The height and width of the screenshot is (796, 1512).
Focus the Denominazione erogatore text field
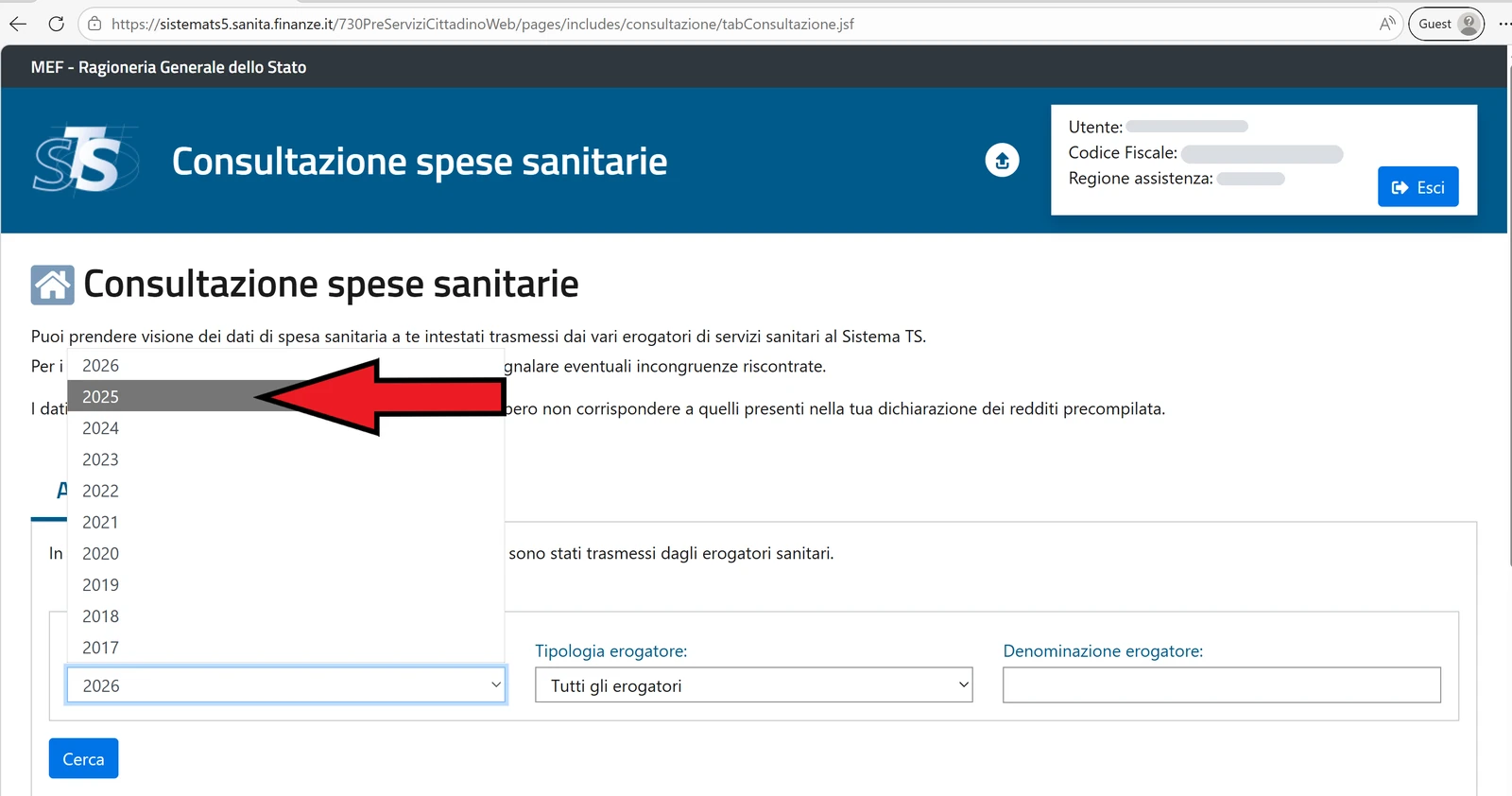point(1222,685)
